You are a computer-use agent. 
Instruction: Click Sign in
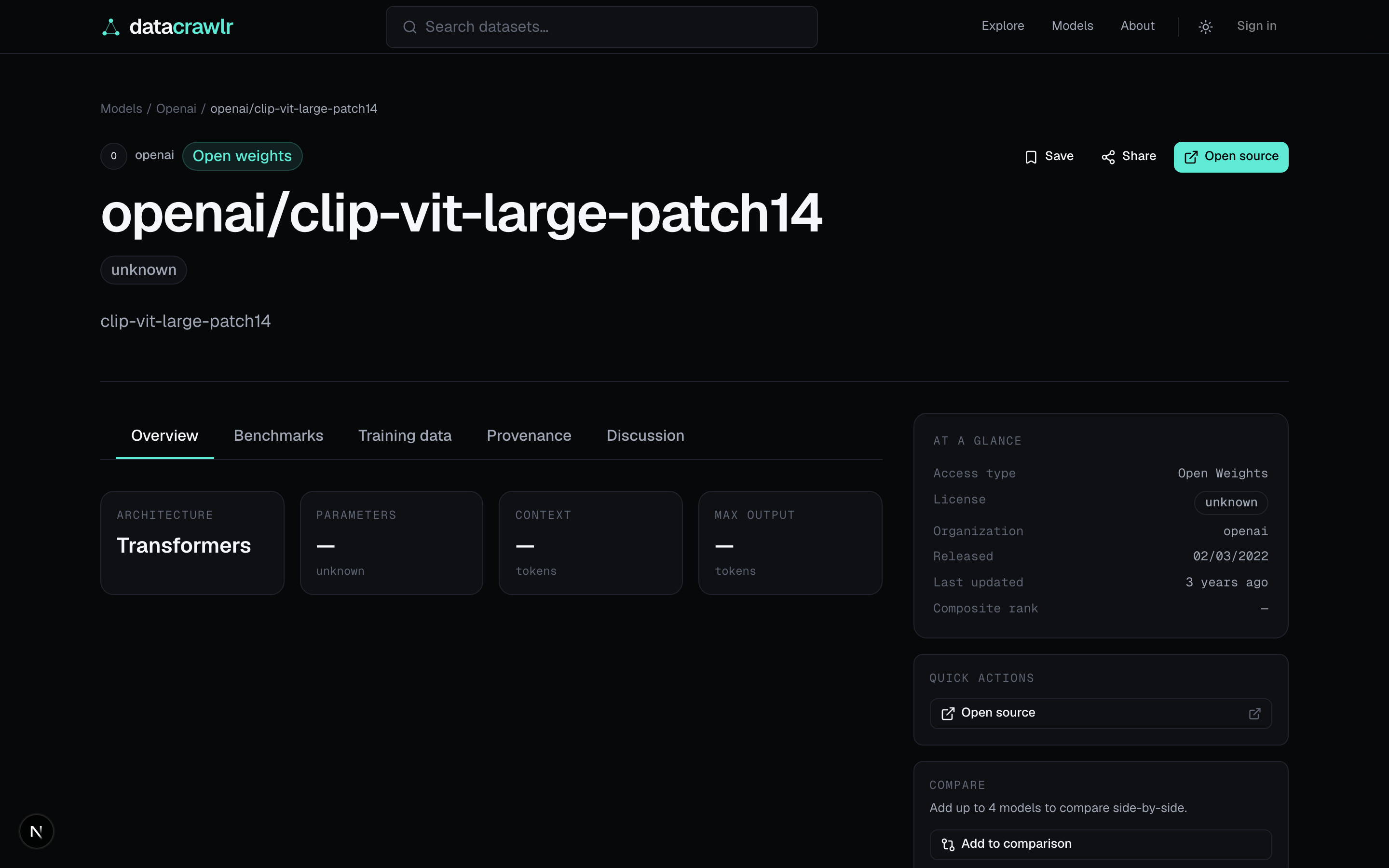(1256, 26)
